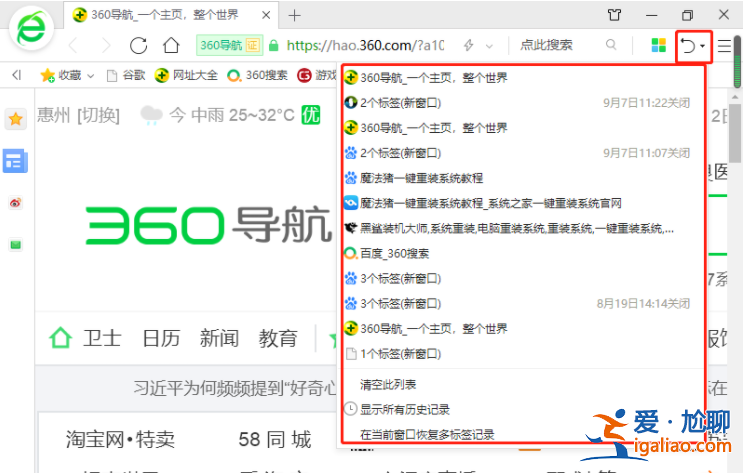Viewport: 744px width, 473px height.
Task: Click the address bar URL field
Action: pos(365,46)
